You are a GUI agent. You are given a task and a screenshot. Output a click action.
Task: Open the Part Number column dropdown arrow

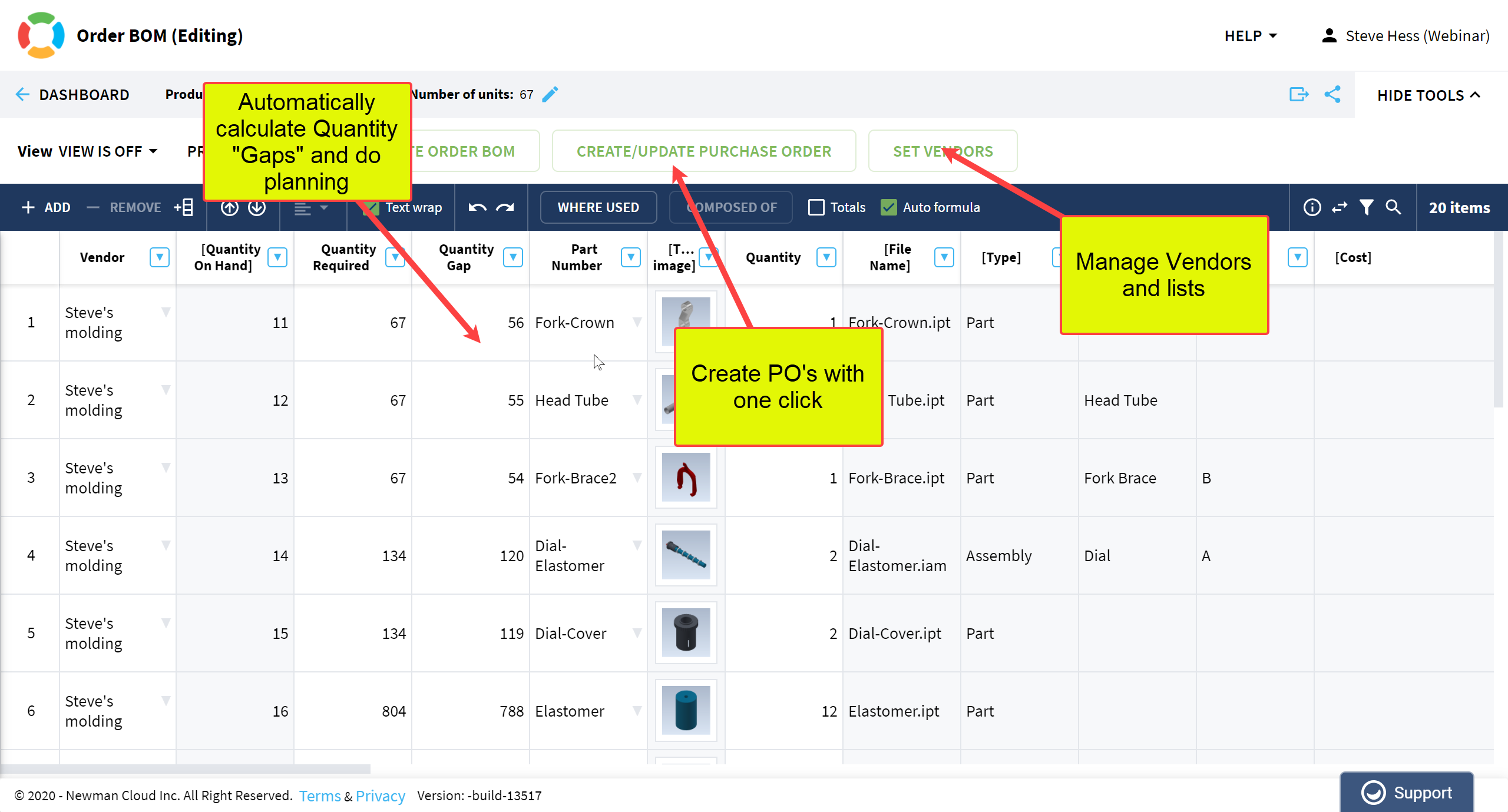[630, 257]
